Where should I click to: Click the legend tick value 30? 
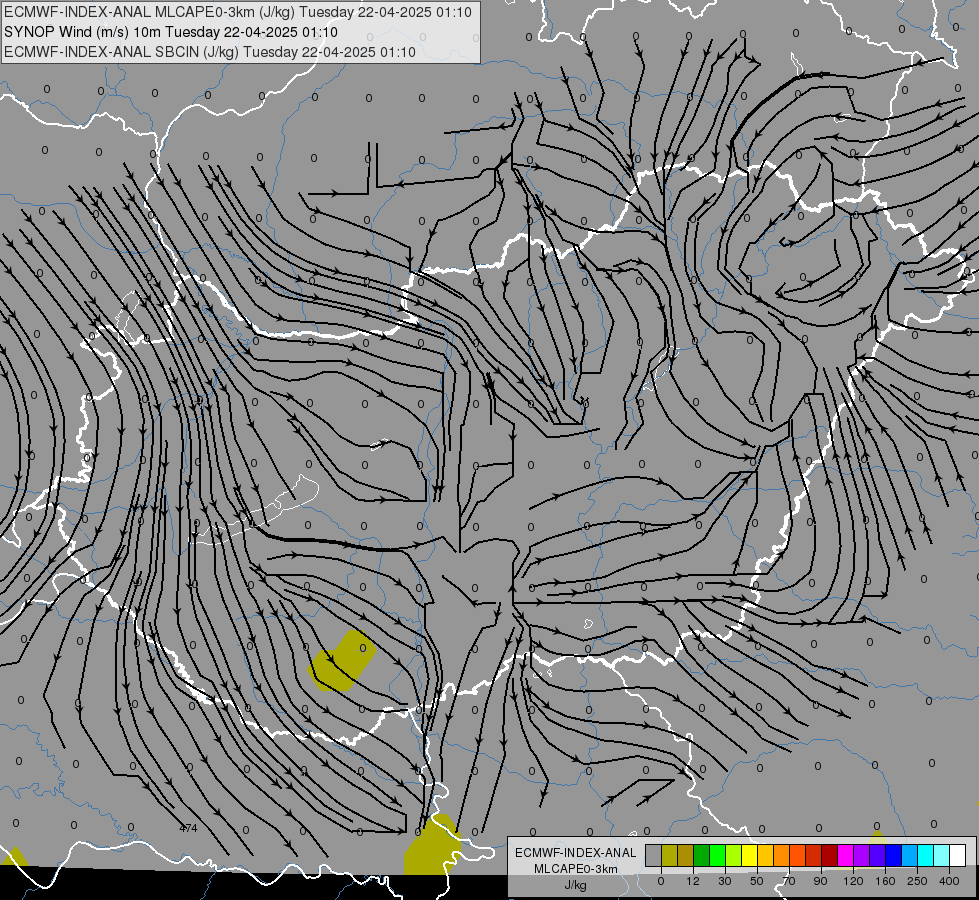click(725, 881)
